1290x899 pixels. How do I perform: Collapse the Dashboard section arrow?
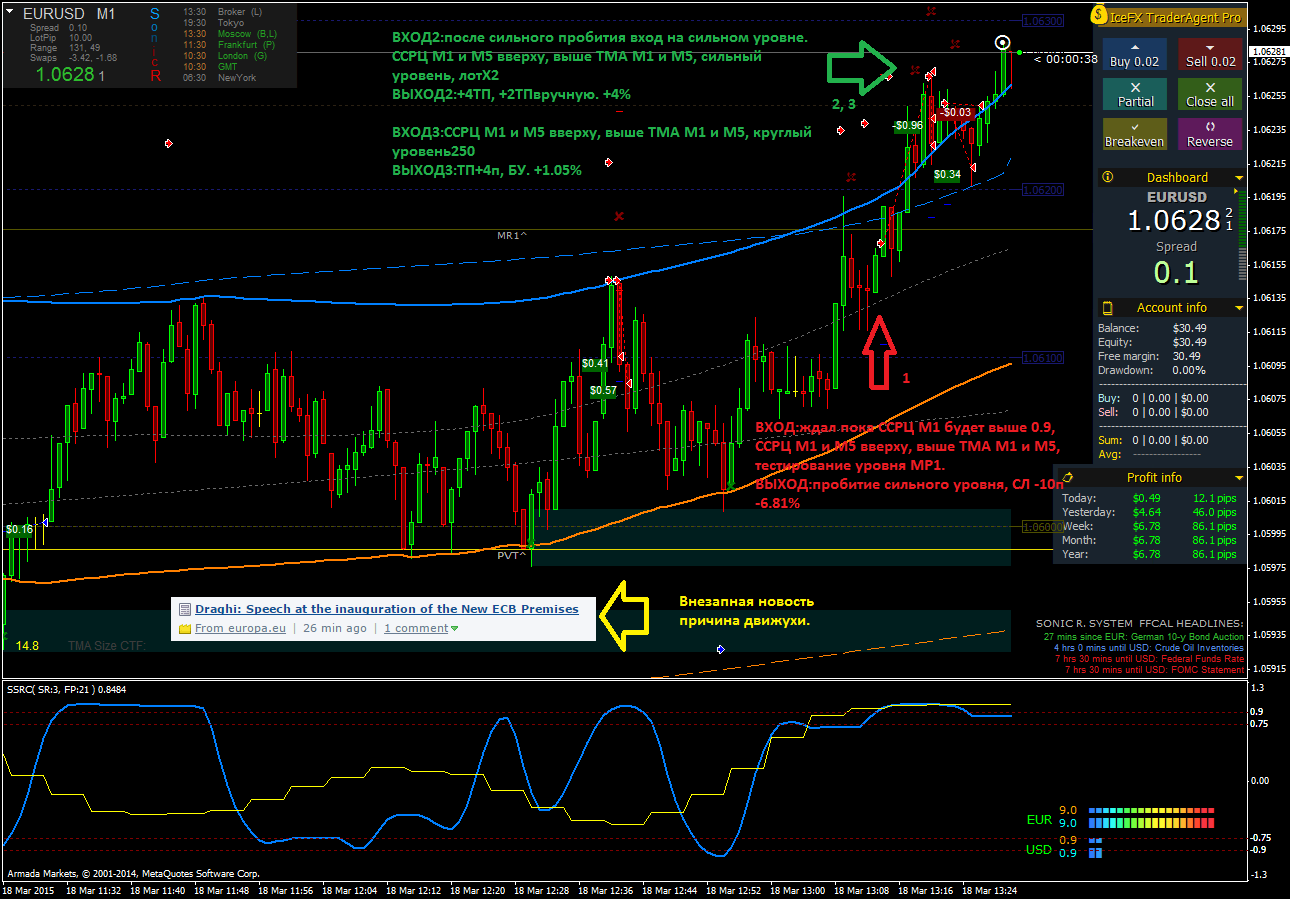pyautogui.click(x=1239, y=178)
